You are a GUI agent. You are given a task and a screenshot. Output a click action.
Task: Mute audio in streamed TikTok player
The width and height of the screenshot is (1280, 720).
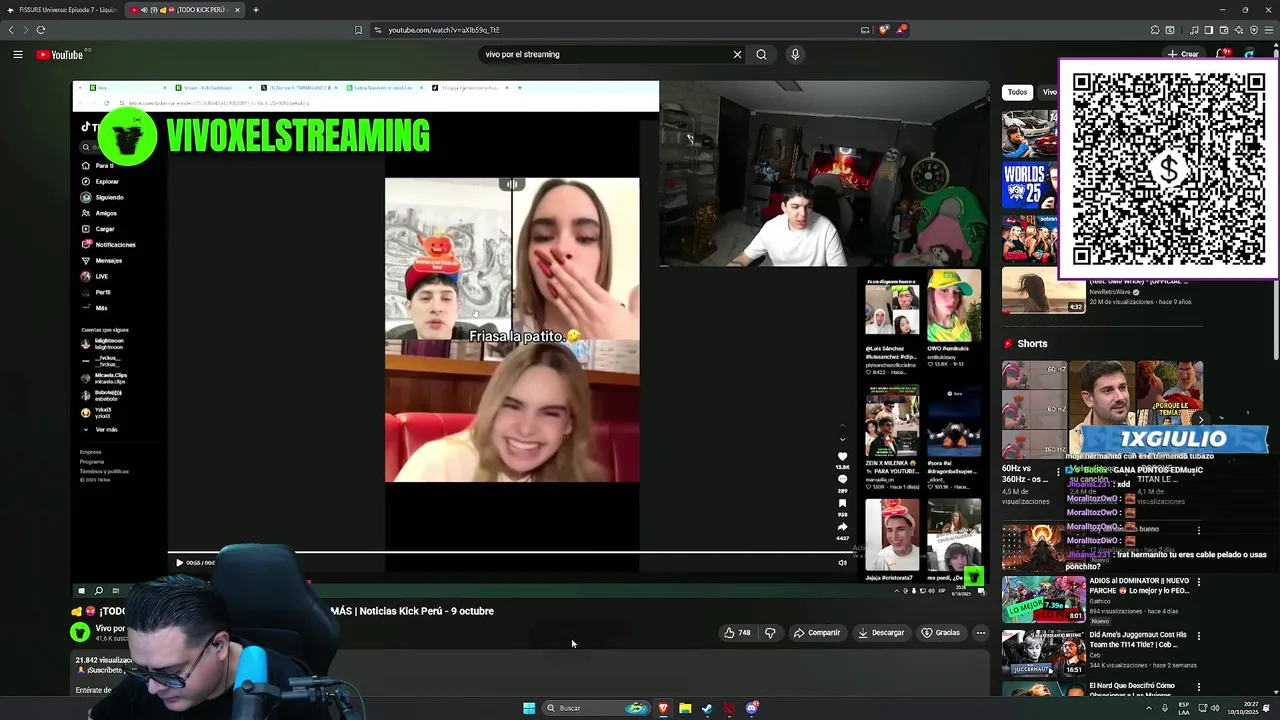pyautogui.click(x=842, y=563)
